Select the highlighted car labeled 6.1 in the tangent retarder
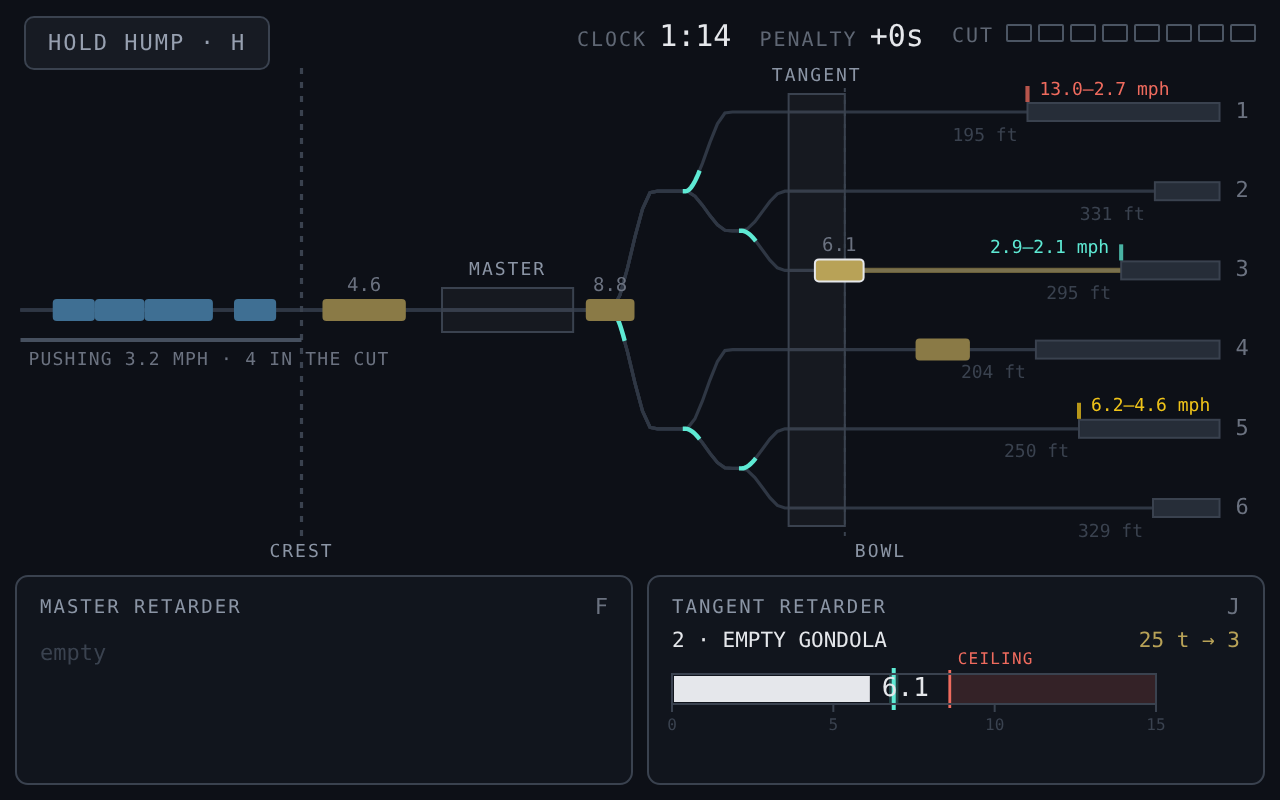 click(839, 270)
